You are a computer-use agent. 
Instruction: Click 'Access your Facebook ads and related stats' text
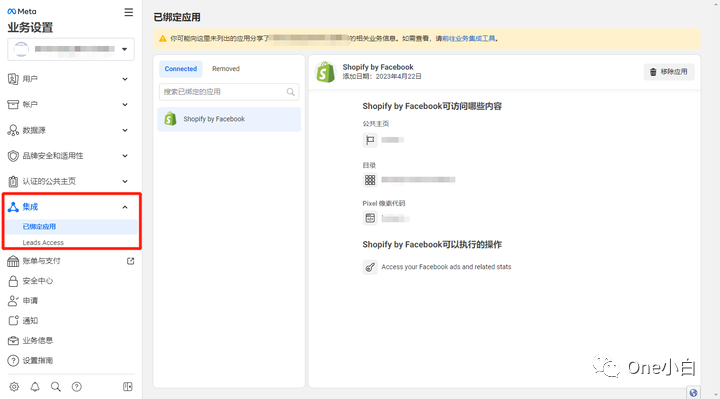tap(446, 267)
